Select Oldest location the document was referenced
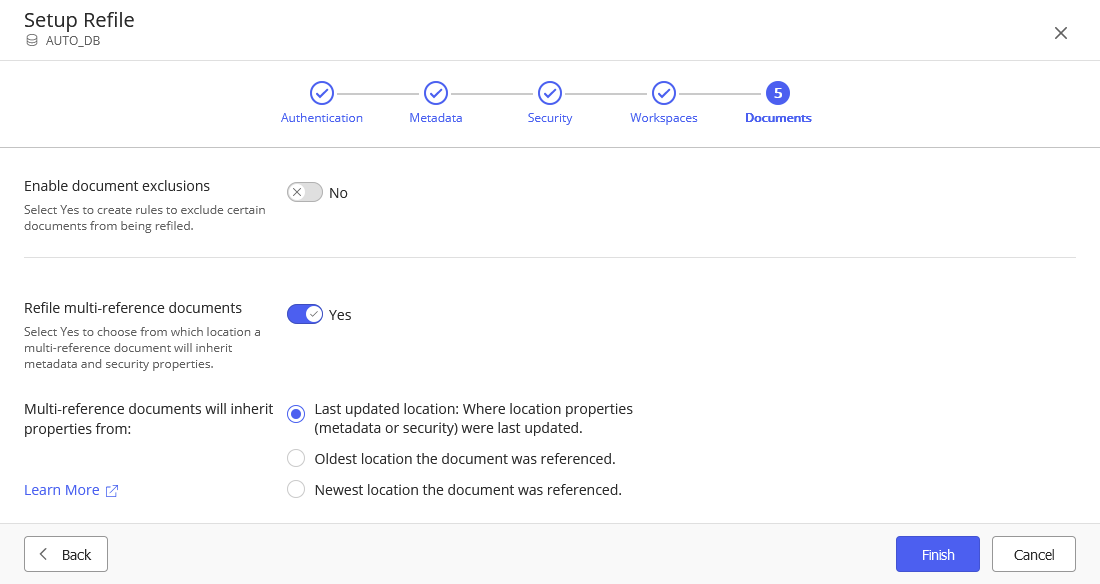This screenshot has width=1100, height=584. [x=296, y=459]
